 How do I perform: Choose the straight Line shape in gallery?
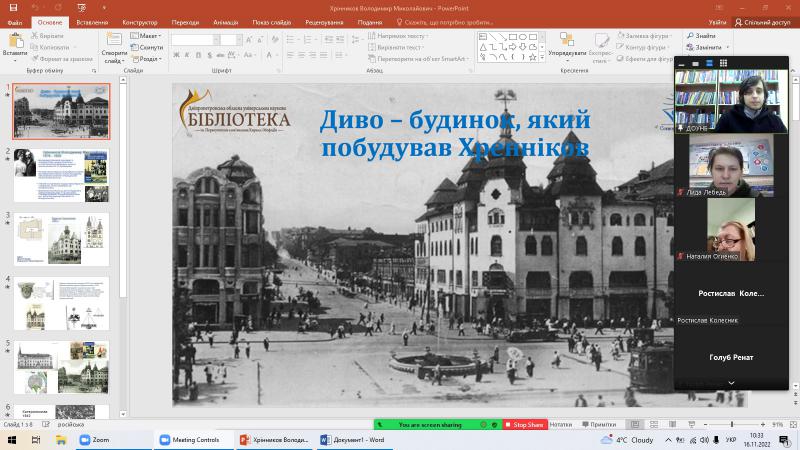[x=493, y=37]
